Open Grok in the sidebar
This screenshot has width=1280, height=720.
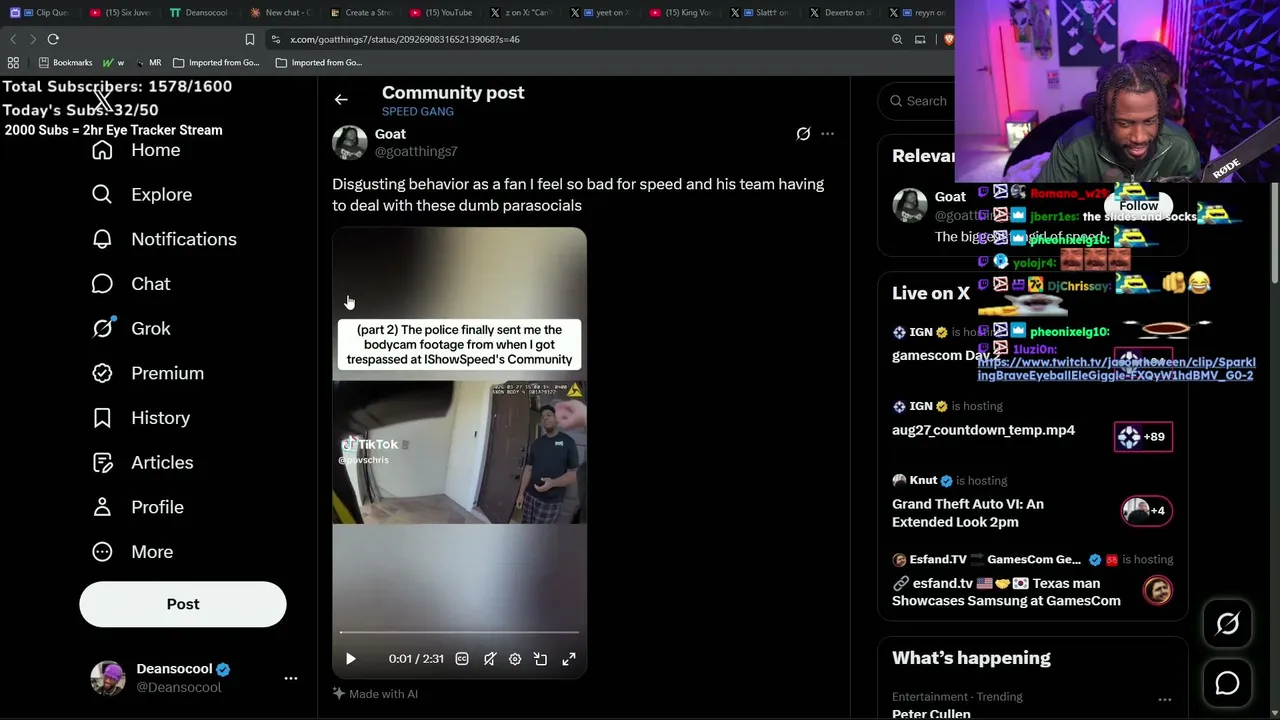[x=131, y=328]
